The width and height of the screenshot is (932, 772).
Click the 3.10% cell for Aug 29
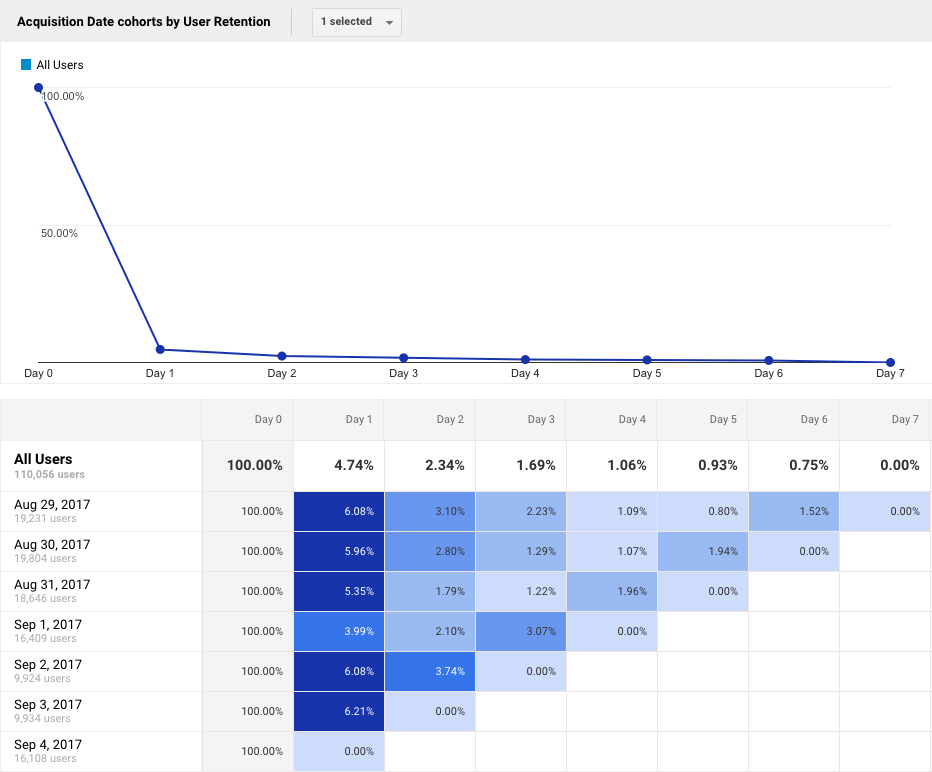(x=430, y=511)
